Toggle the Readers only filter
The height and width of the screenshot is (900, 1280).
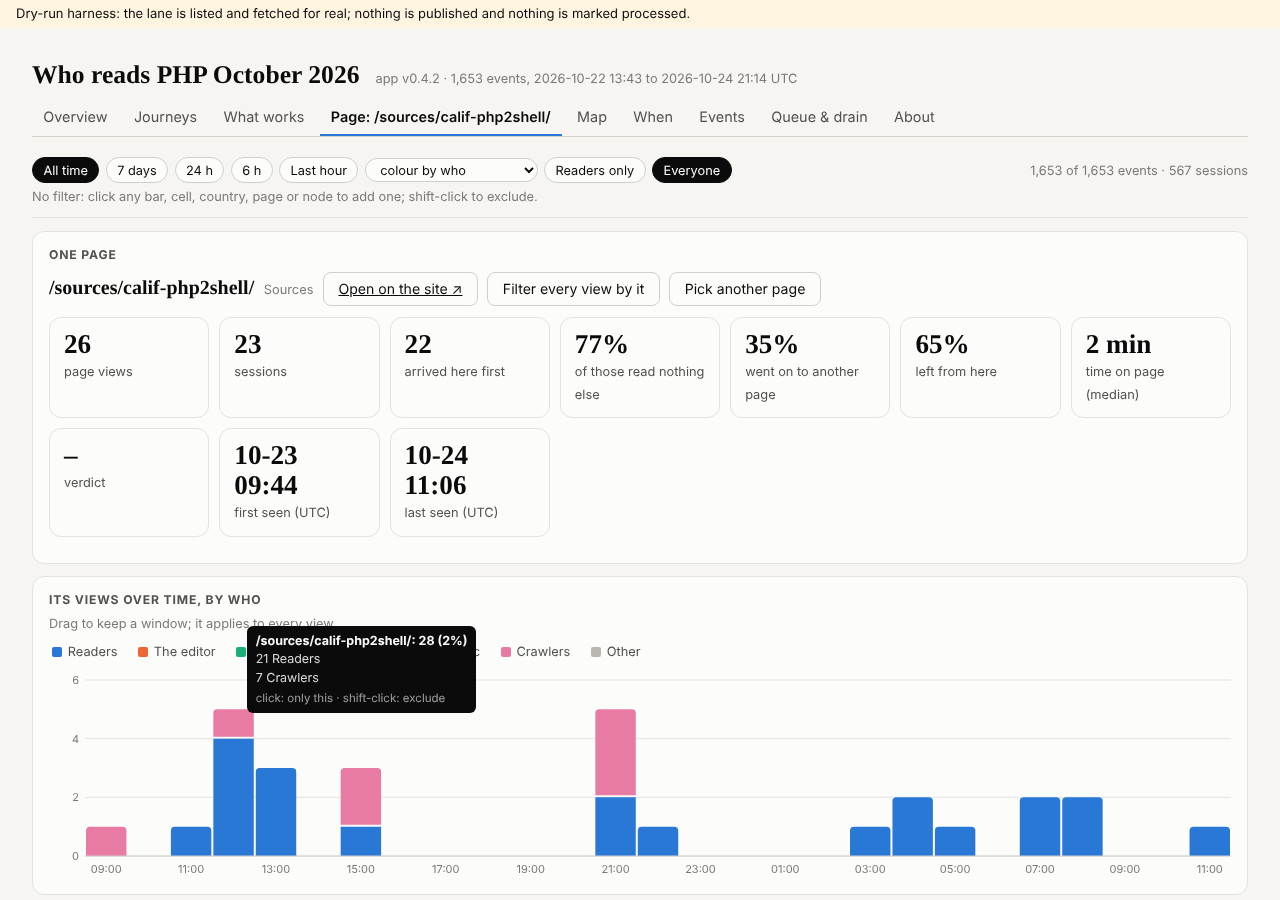tap(595, 170)
